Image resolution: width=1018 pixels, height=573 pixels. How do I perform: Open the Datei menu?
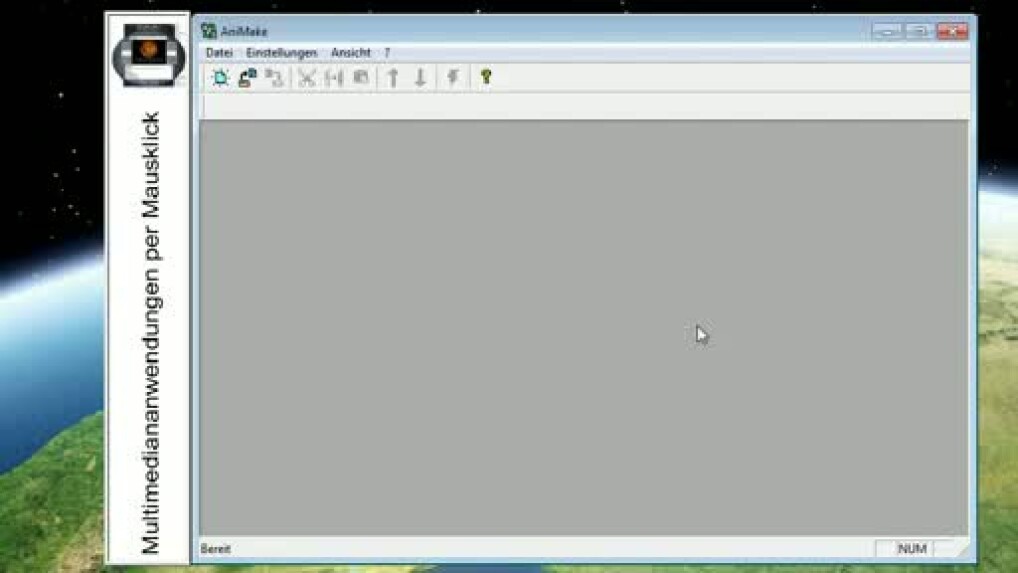point(218,53)
